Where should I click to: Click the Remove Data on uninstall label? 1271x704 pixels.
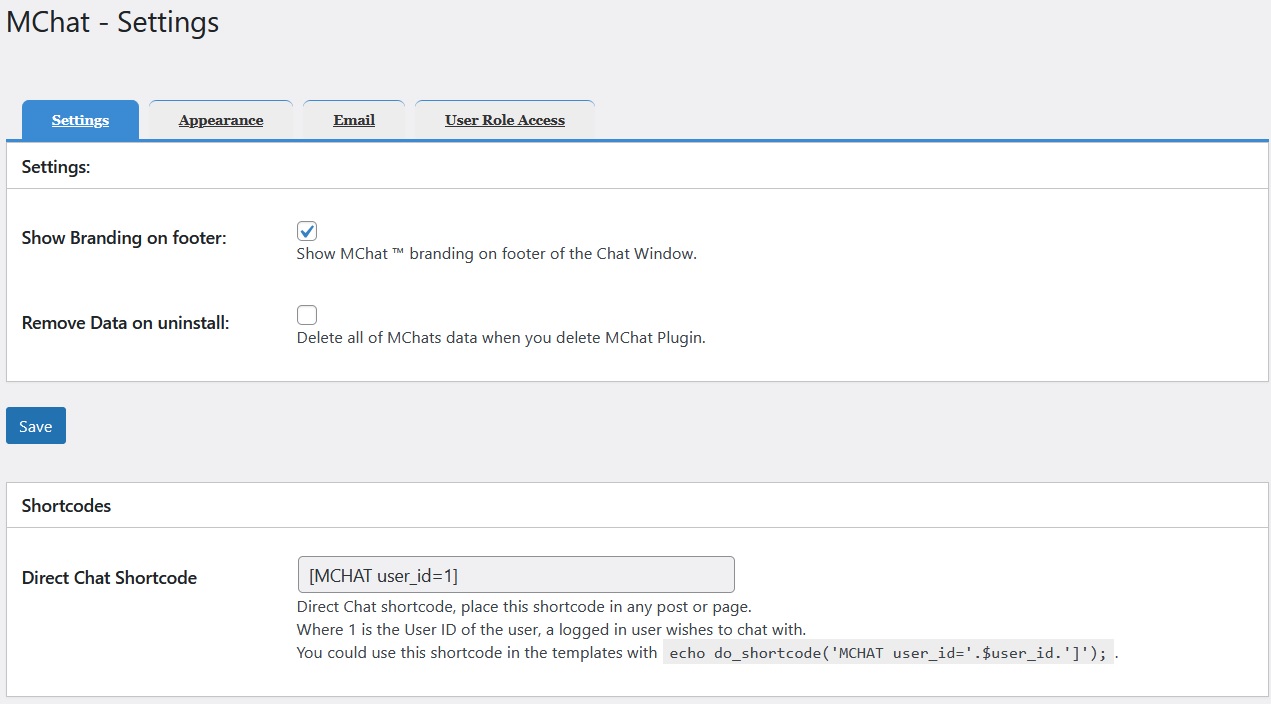126,323
